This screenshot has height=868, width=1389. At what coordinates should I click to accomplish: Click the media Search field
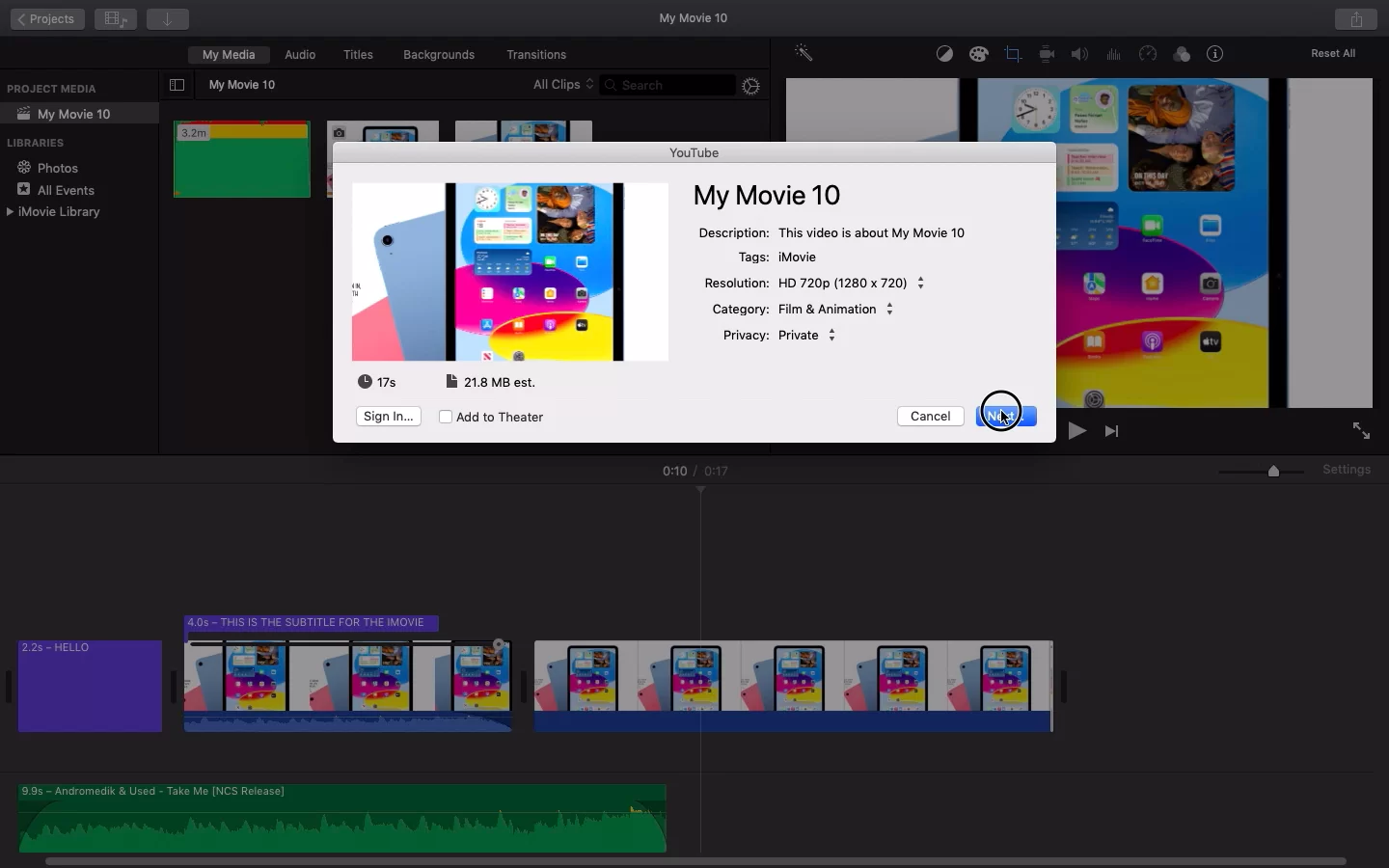(x=667, y=86)
